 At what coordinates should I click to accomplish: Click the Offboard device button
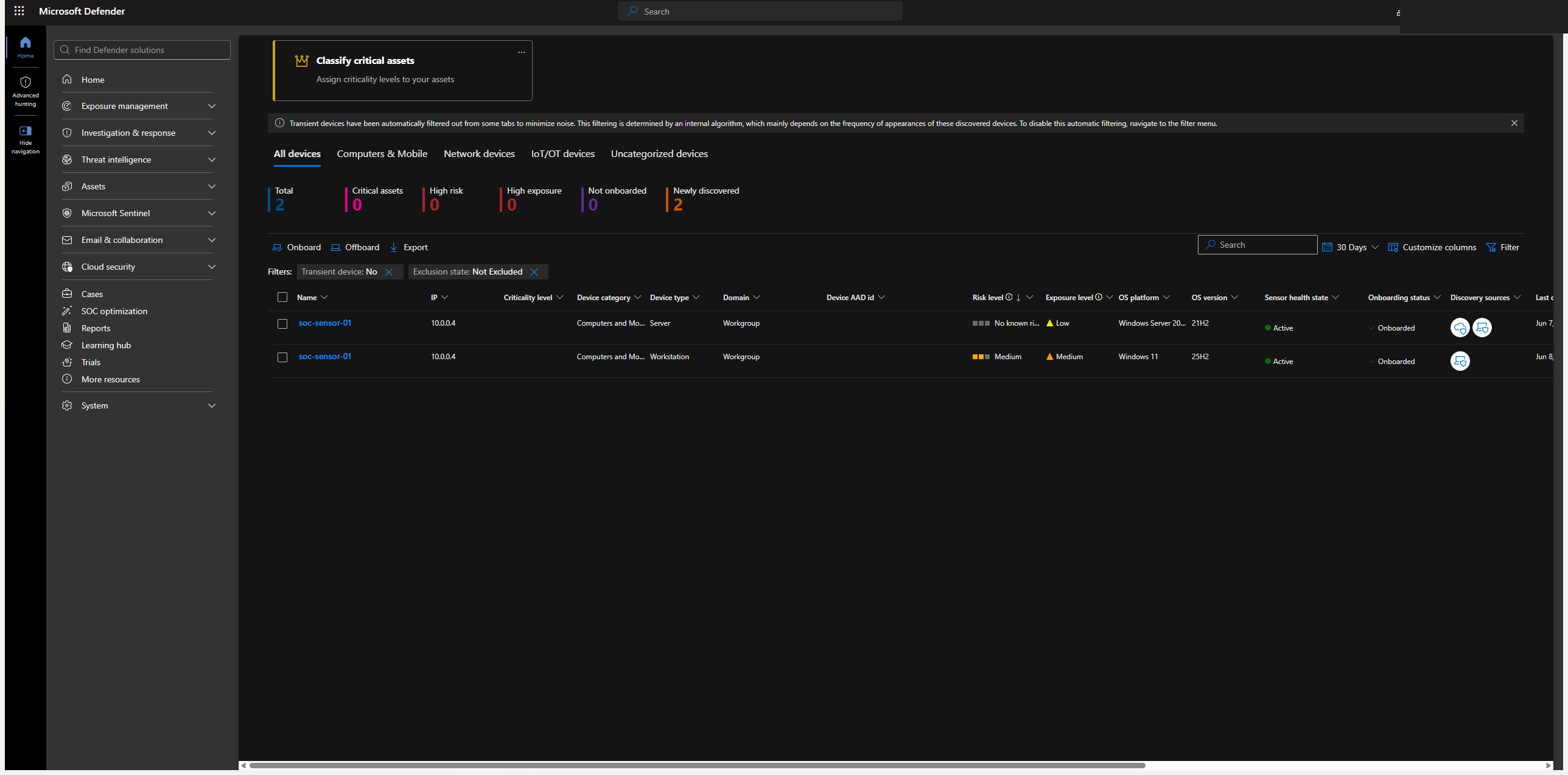click(355, 247)
